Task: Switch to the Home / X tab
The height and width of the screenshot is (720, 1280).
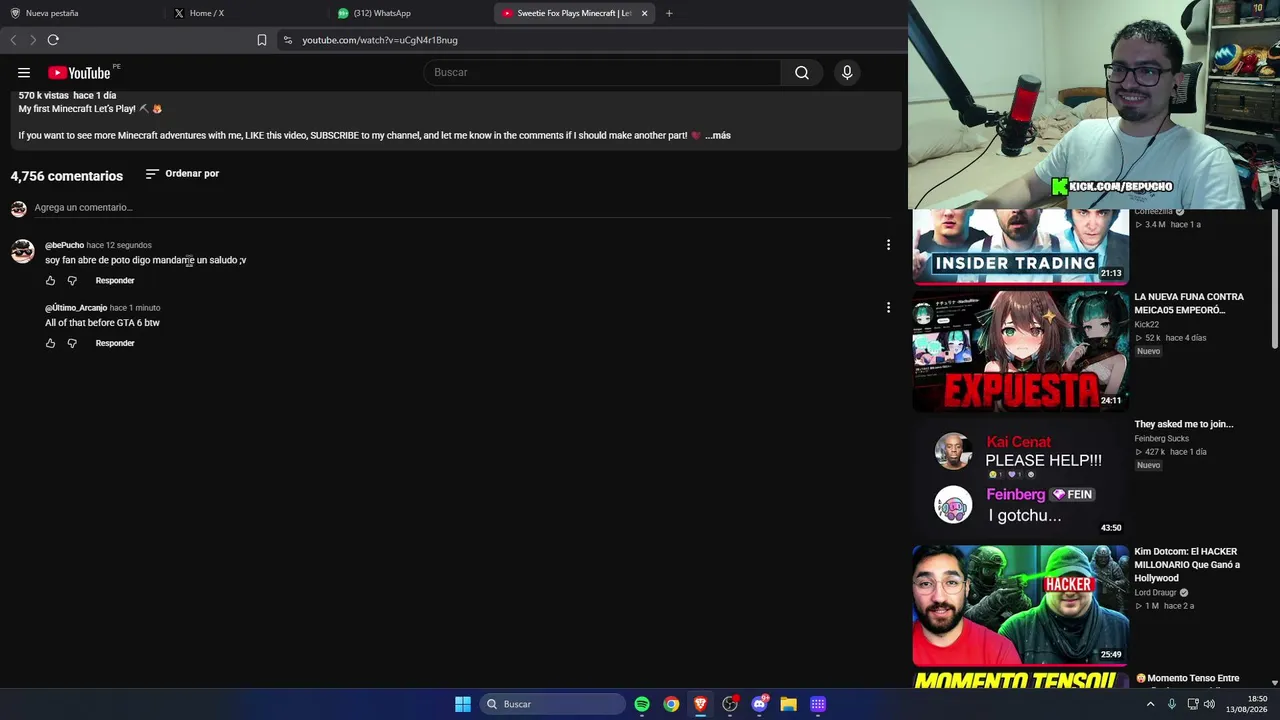Action: tap(207, 13)
